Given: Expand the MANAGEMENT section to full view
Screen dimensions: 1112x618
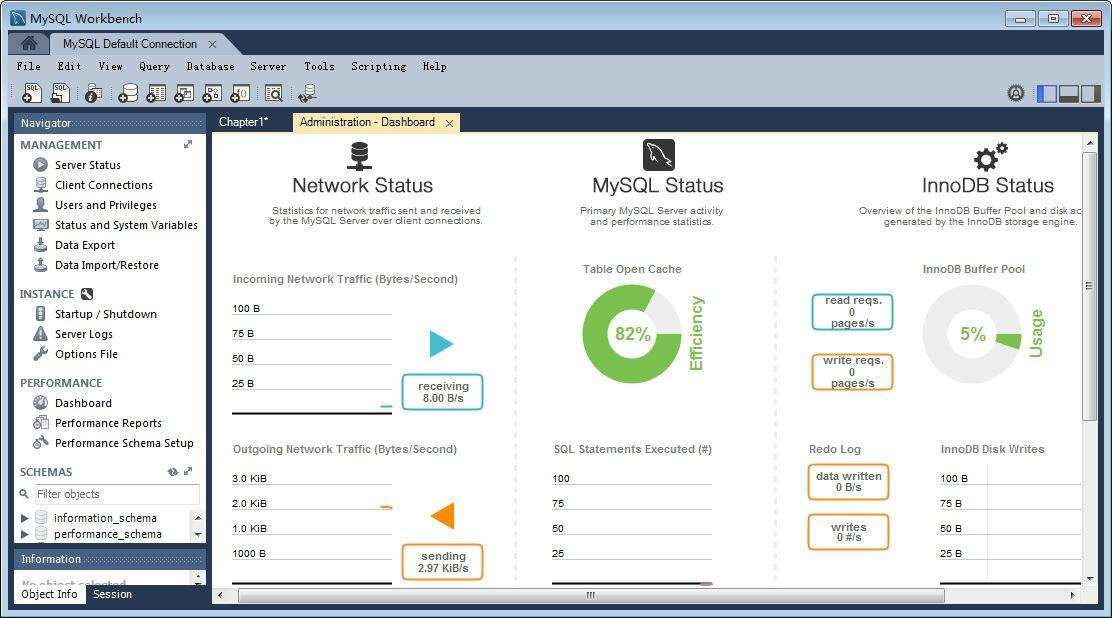Looking at the screenshot, I should tap(188, 144).
